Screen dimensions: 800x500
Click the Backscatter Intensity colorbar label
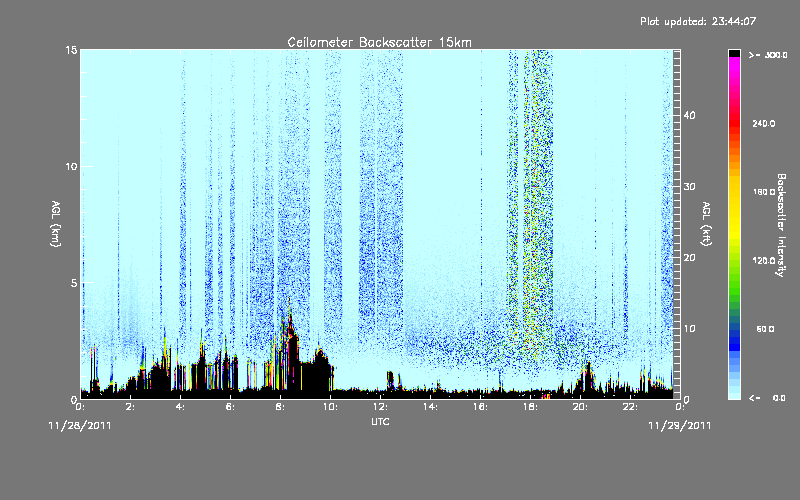(x=781, y=225)
